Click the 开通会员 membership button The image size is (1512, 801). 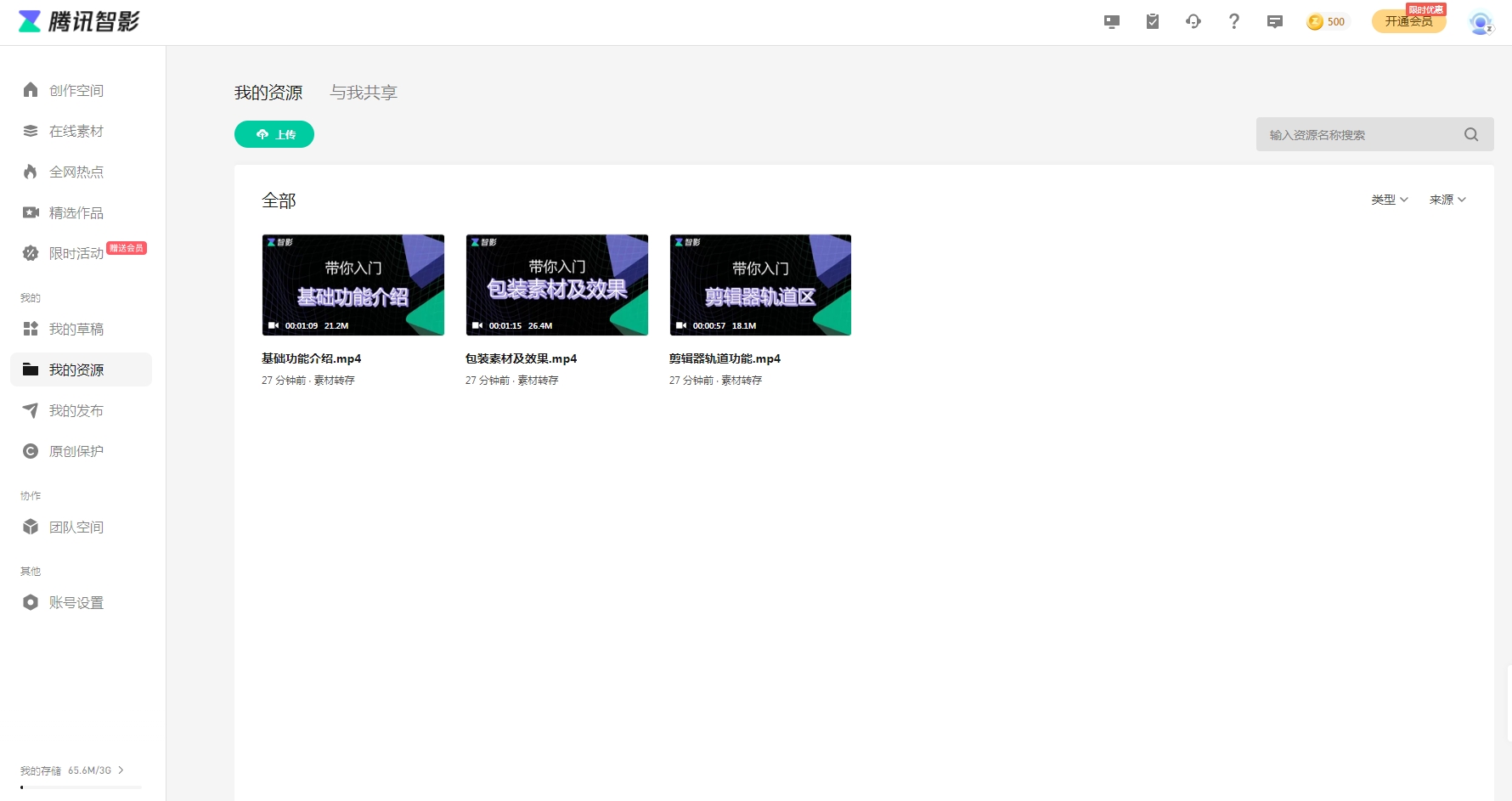1408,21
